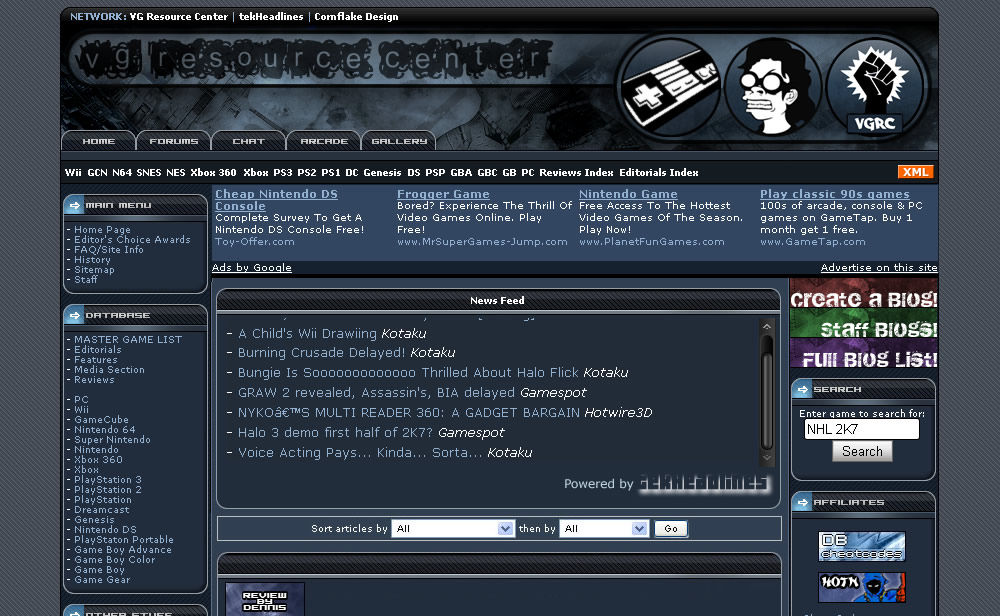Click the XML feed icon

915,172
